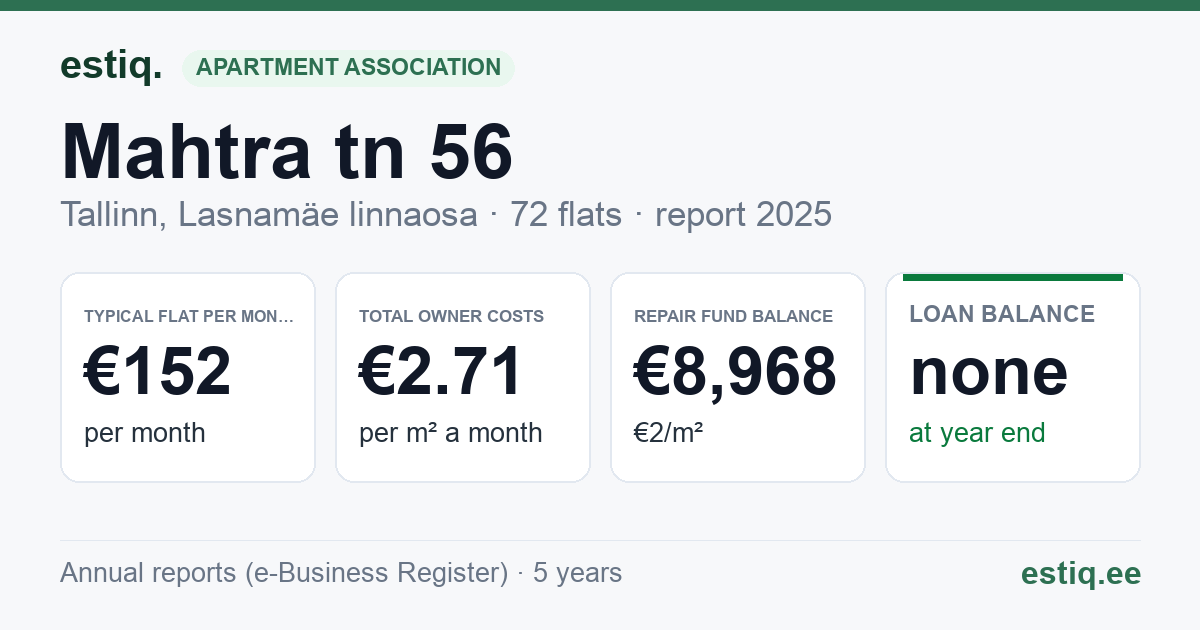1200x630 pixels.
Task: Select the Mahtra tn 56 heading
Action: point(287,152)
